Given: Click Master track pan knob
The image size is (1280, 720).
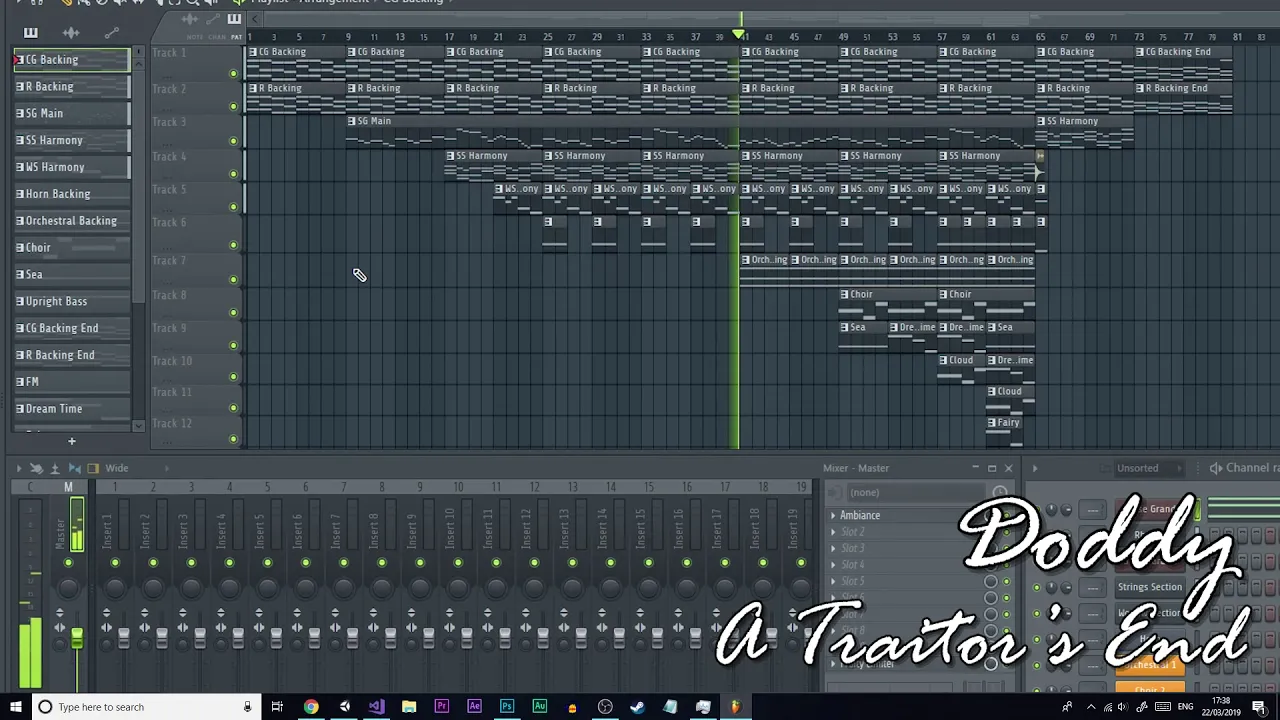Looking at the screenshot, I should pos(68,587).
